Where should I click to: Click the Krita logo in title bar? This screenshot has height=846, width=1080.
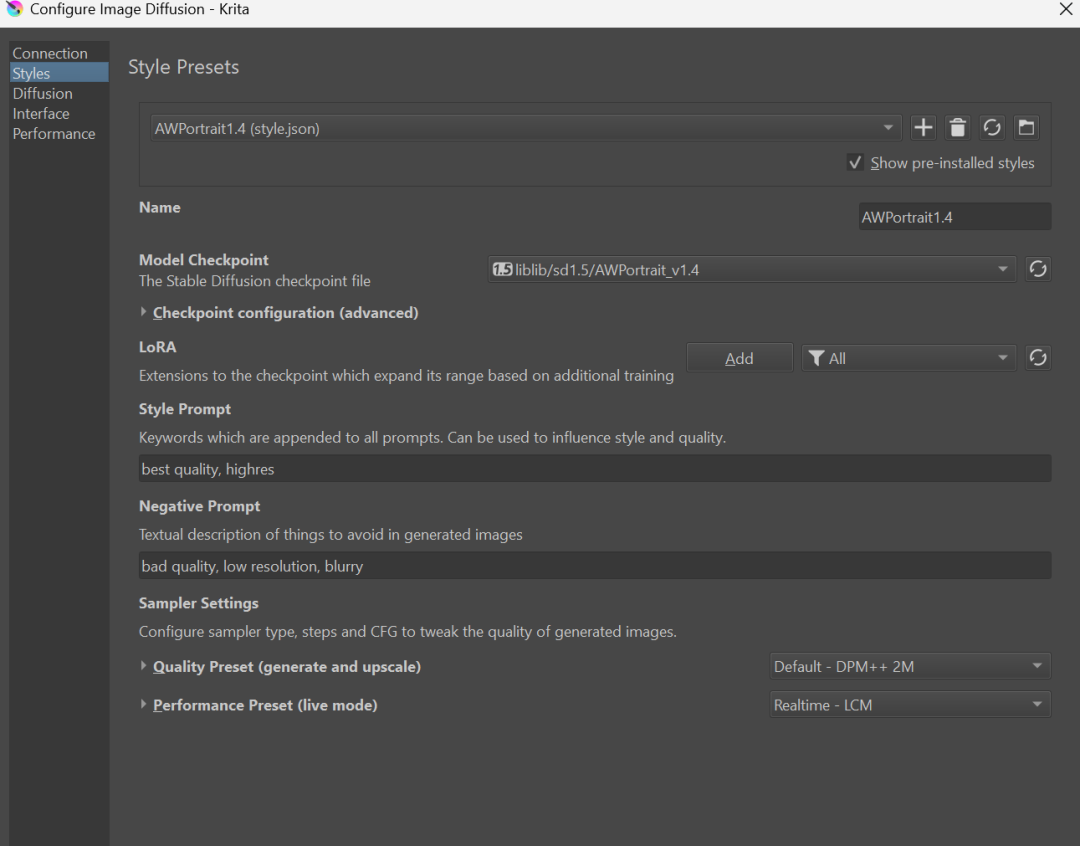(14, 9)
